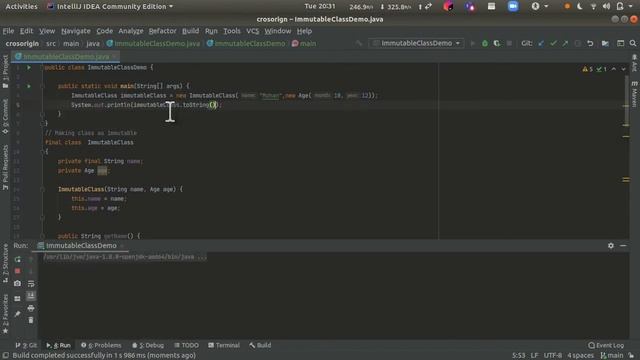
Task: Open the Analyze menu
Action: (x=131, y=31)
